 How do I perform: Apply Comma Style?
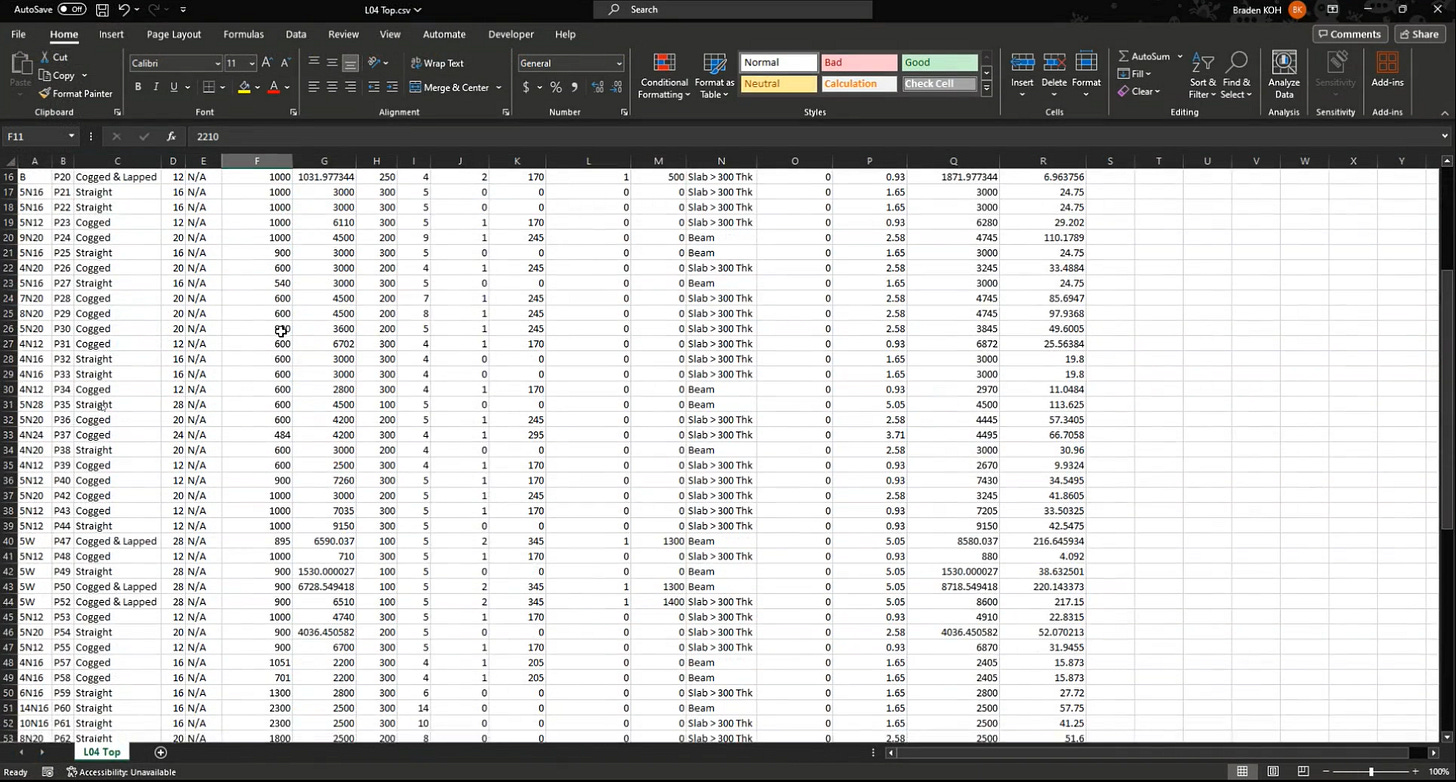click(x=573, y=88)
